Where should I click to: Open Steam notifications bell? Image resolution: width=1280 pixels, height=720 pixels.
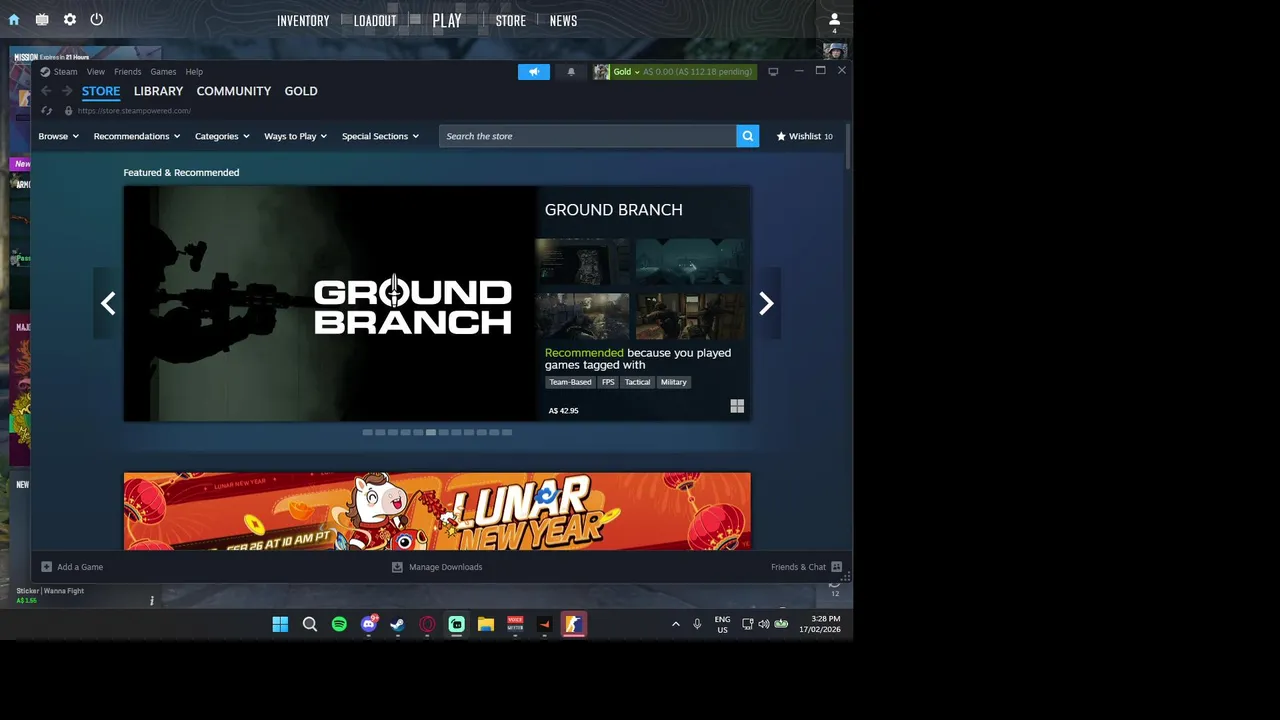click(x=571, y=72)
